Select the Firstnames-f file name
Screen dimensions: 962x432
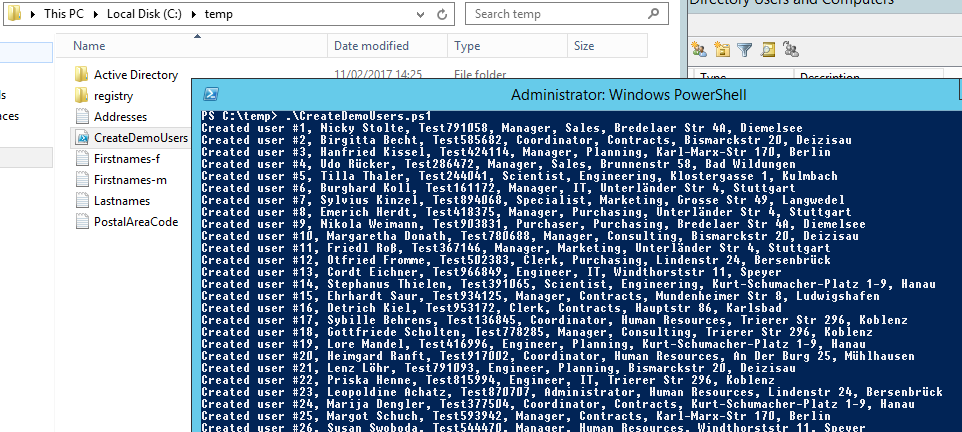[127, 158]
